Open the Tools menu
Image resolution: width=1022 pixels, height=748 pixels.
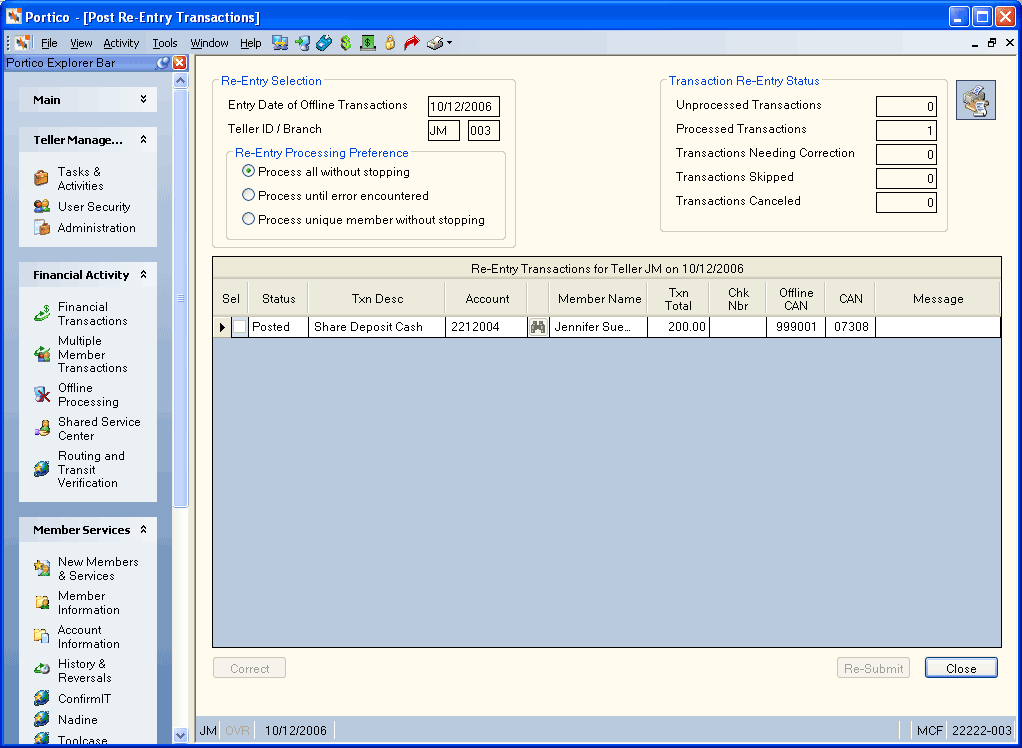pos(165,43)
